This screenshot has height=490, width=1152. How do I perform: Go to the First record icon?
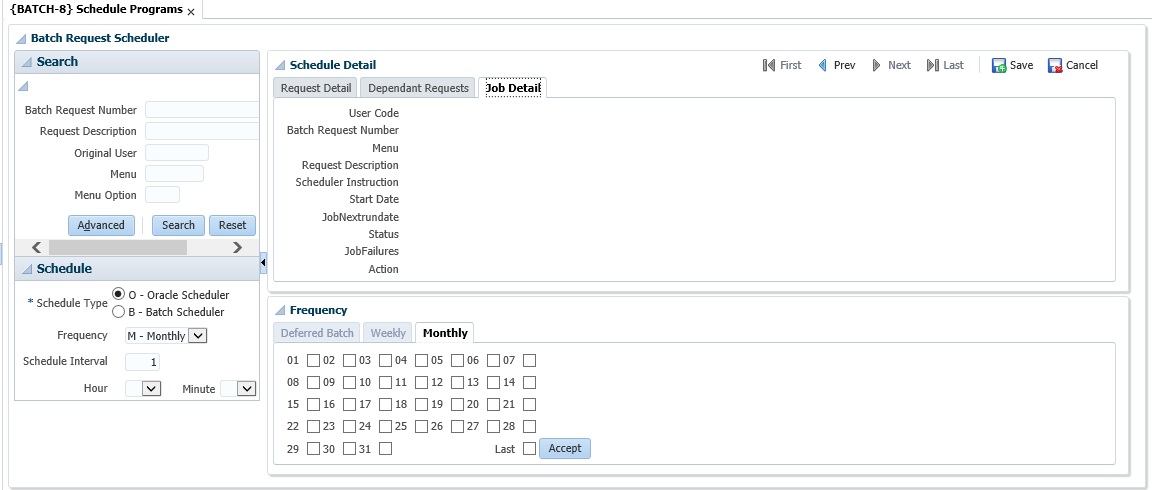pos(769,65)
